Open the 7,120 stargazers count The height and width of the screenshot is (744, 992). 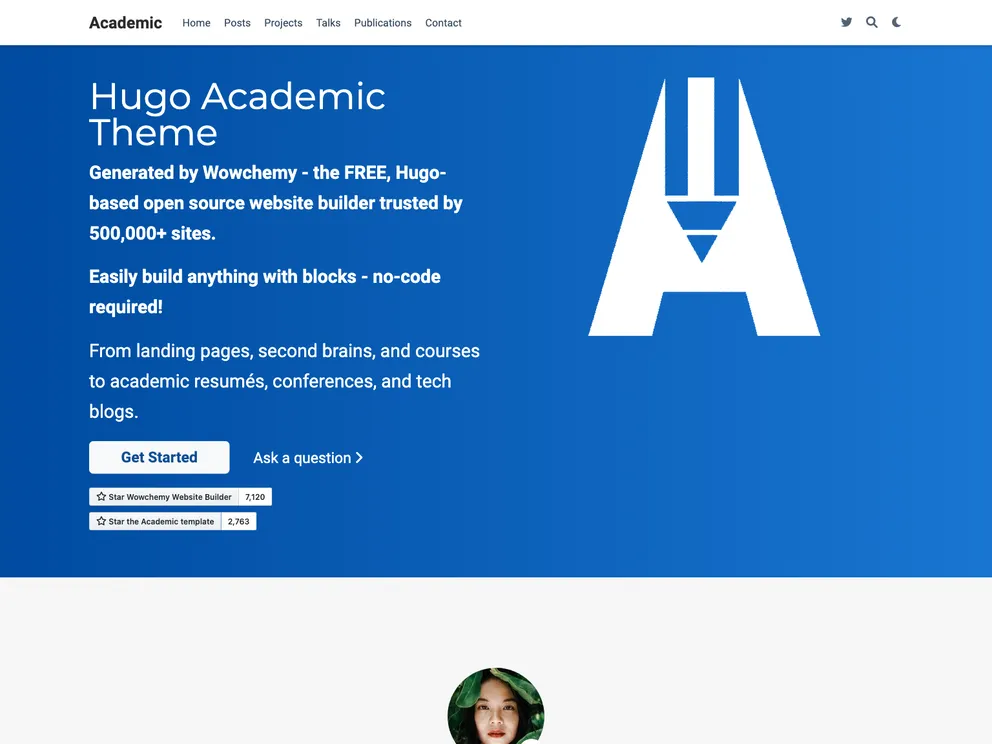tap(255, 497)
